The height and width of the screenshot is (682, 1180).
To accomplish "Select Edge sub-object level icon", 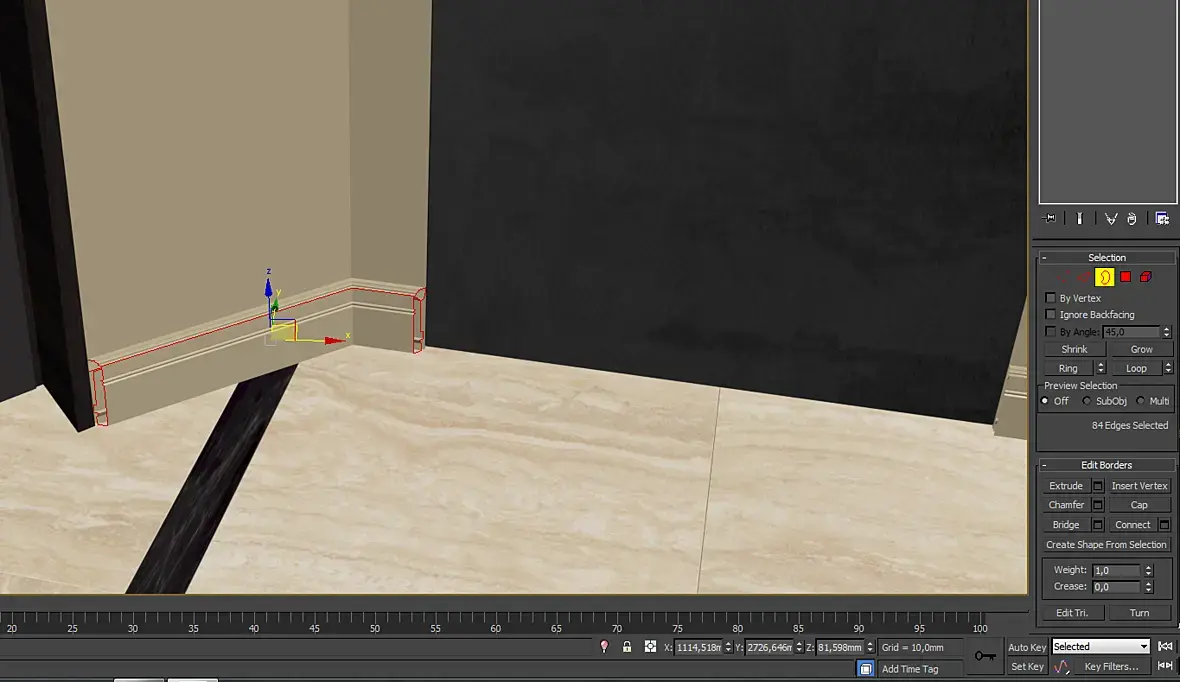I will (x=1084, y=277).
